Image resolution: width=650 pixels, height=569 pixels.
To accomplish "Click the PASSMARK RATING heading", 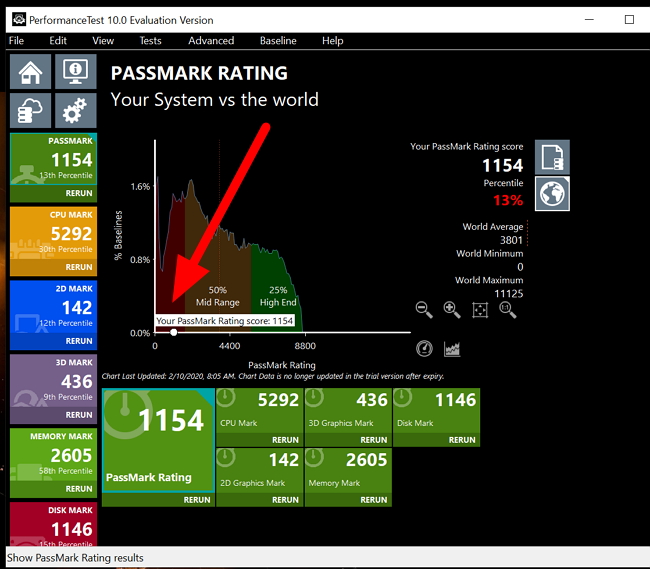I will (199, 73).
